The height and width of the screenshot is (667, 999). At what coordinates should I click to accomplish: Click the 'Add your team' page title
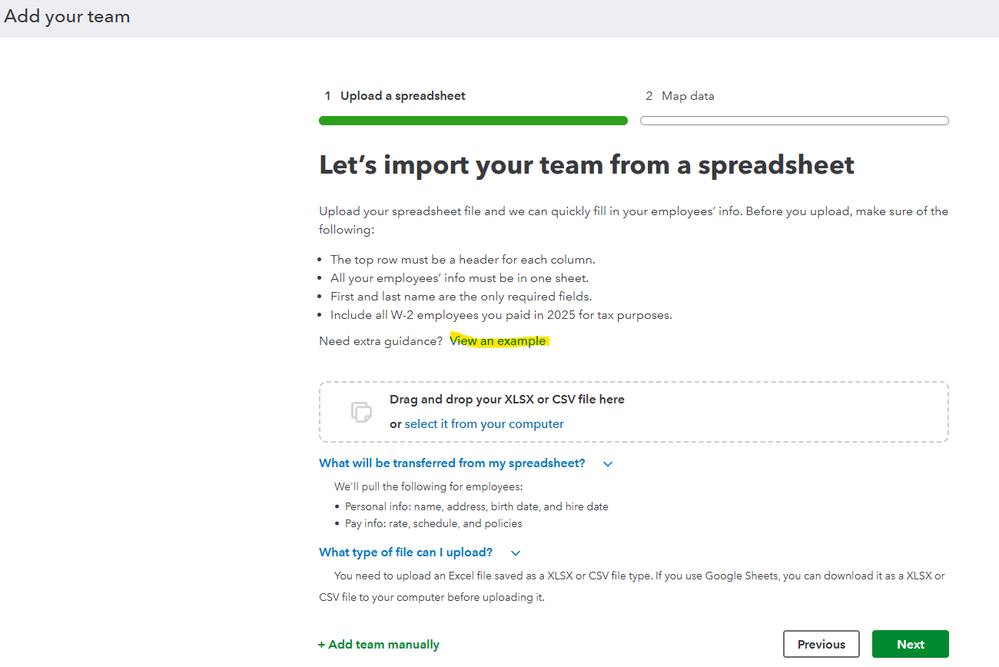67,17
